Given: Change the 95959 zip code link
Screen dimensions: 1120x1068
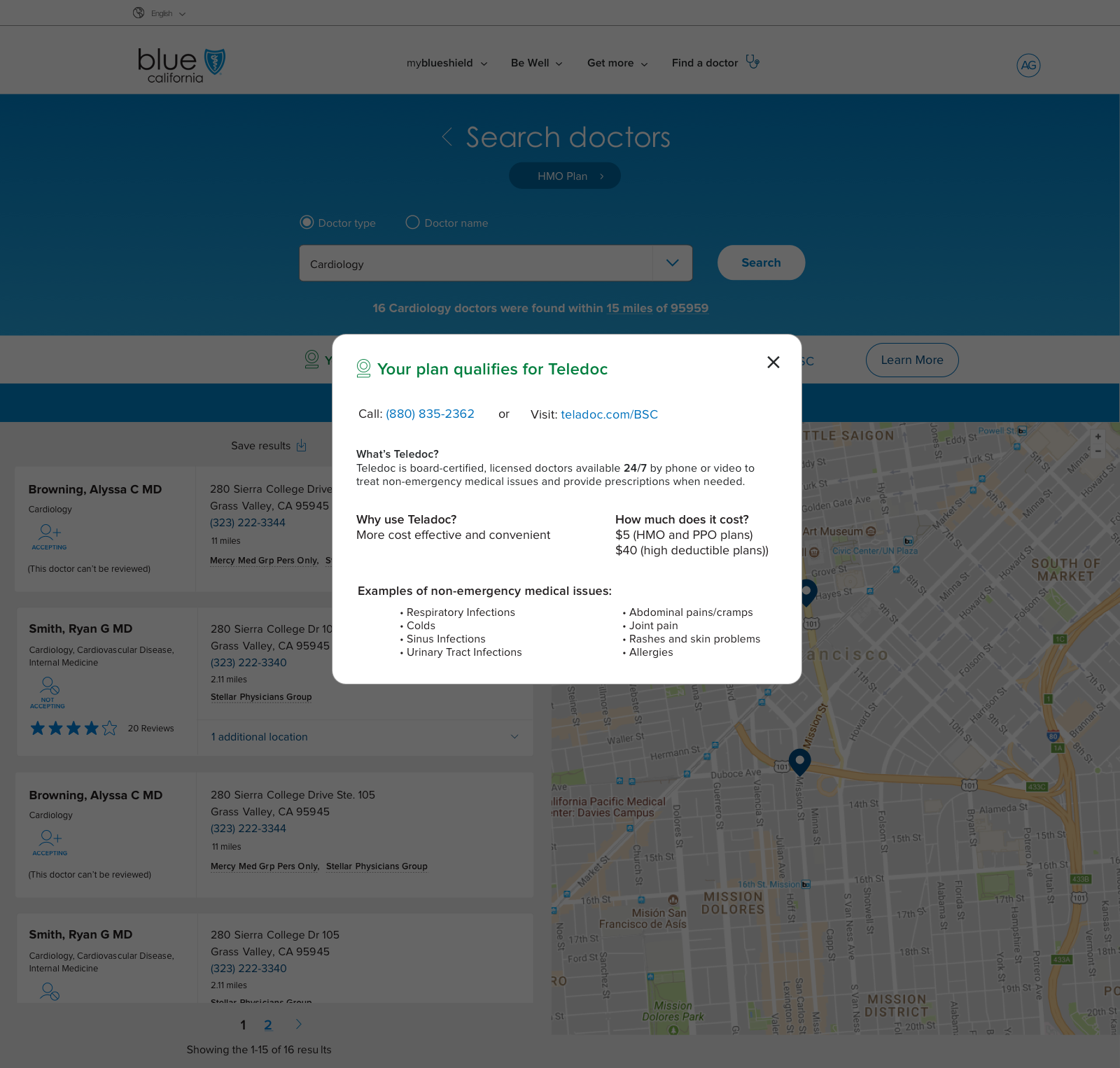Looking at the screenshot, I should pyautogui.click(x=689, y=309).
